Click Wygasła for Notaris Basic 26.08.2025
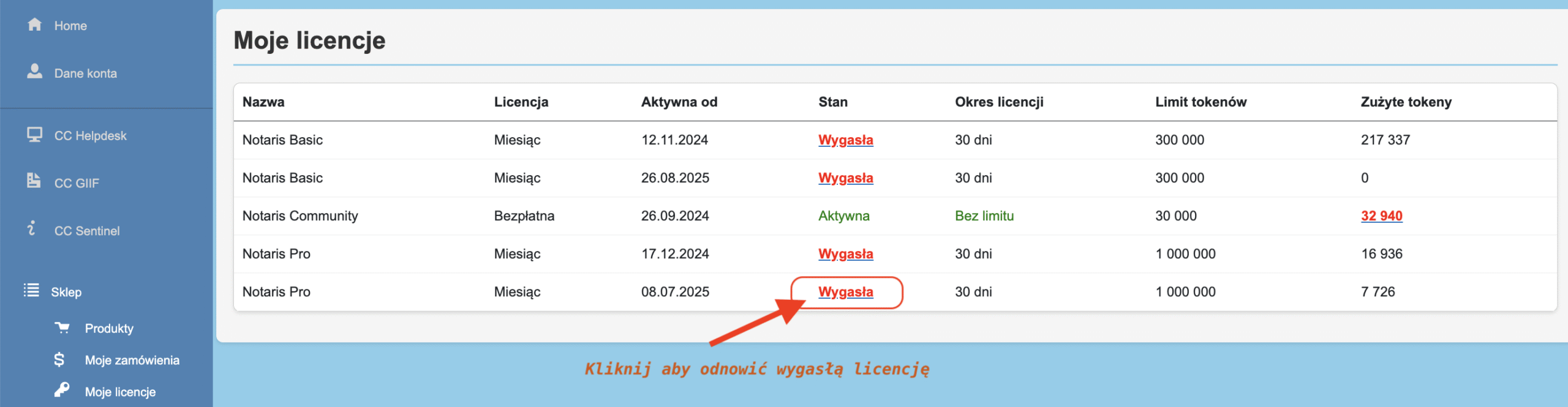 point(845,178)
